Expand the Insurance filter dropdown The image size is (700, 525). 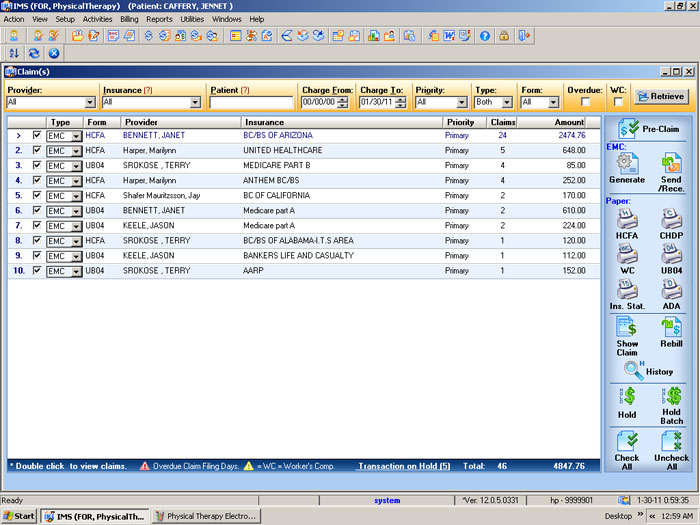pos(194,102)
